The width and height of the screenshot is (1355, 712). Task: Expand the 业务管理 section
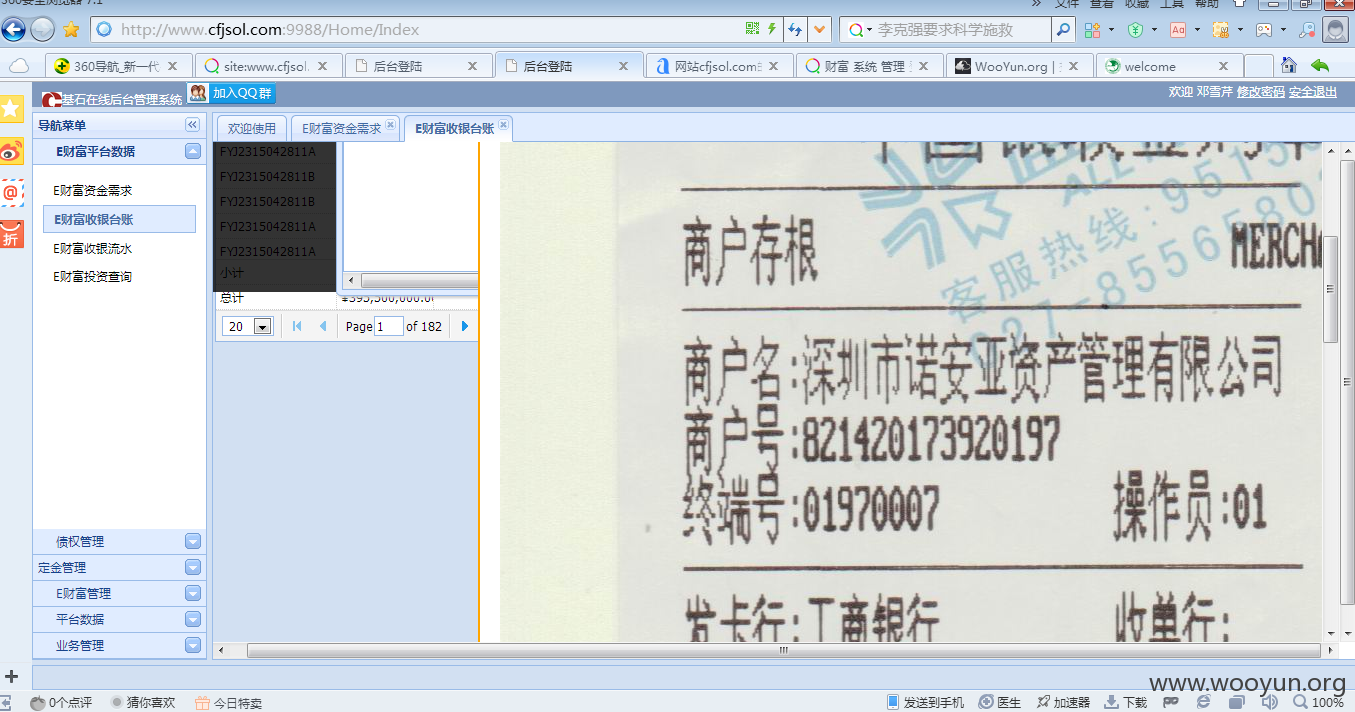(x=193, y=646)
